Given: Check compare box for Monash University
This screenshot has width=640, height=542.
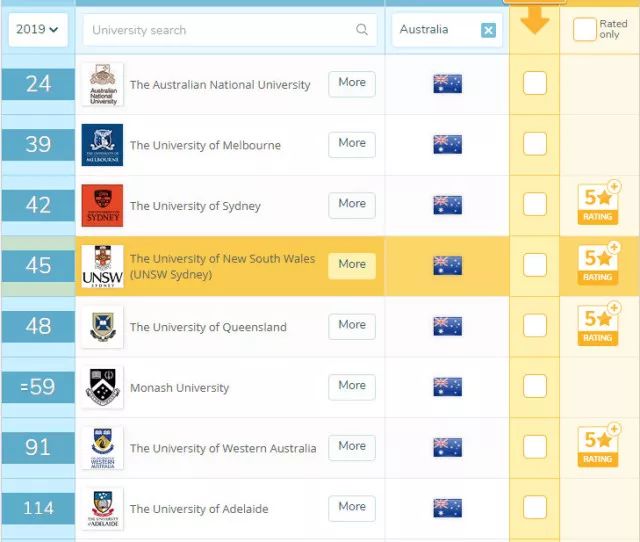Looking at the screenshot, I should pos(535,386).
